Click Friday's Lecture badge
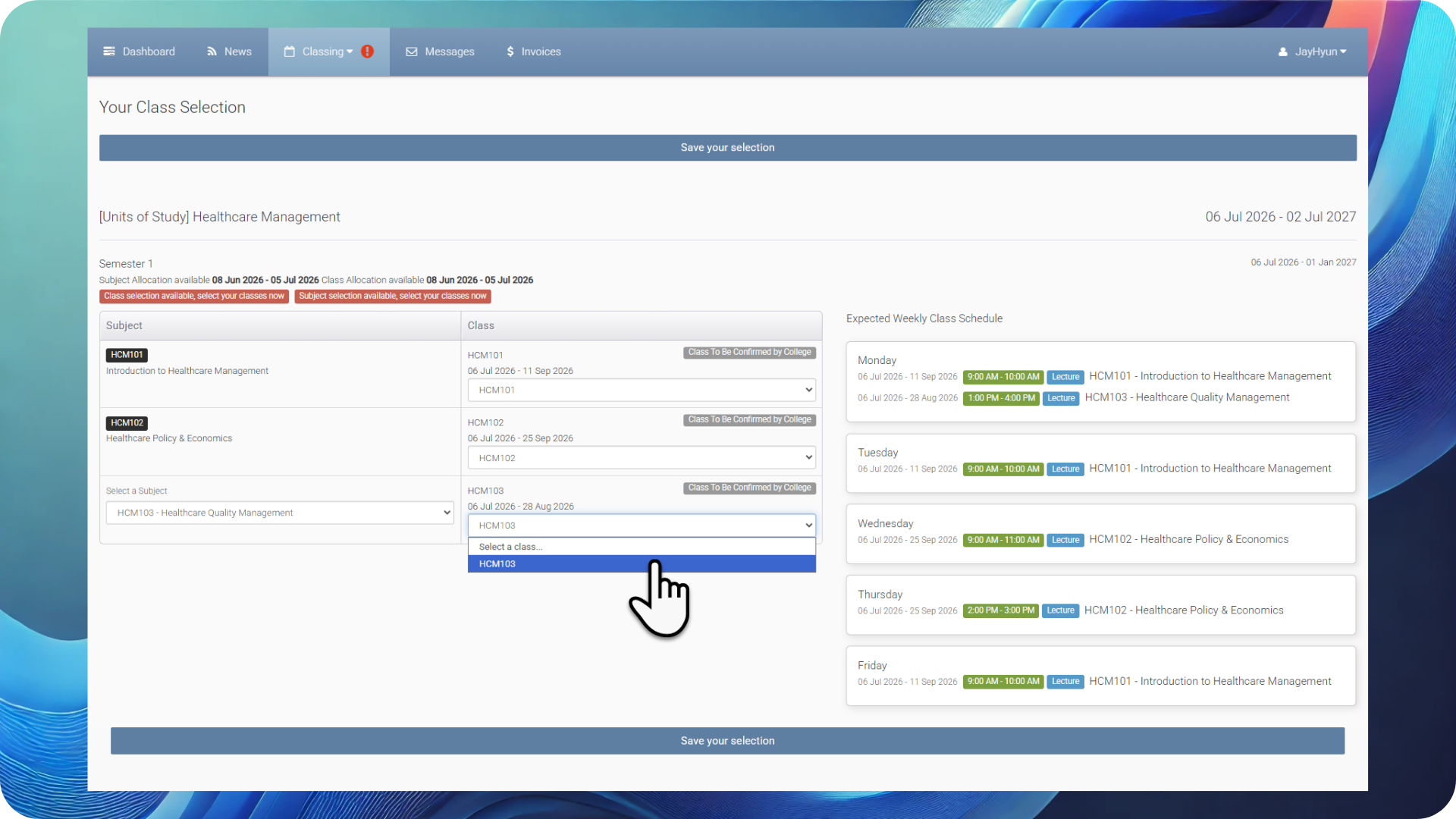1456x819 pixels. (x=1065, y=682)
